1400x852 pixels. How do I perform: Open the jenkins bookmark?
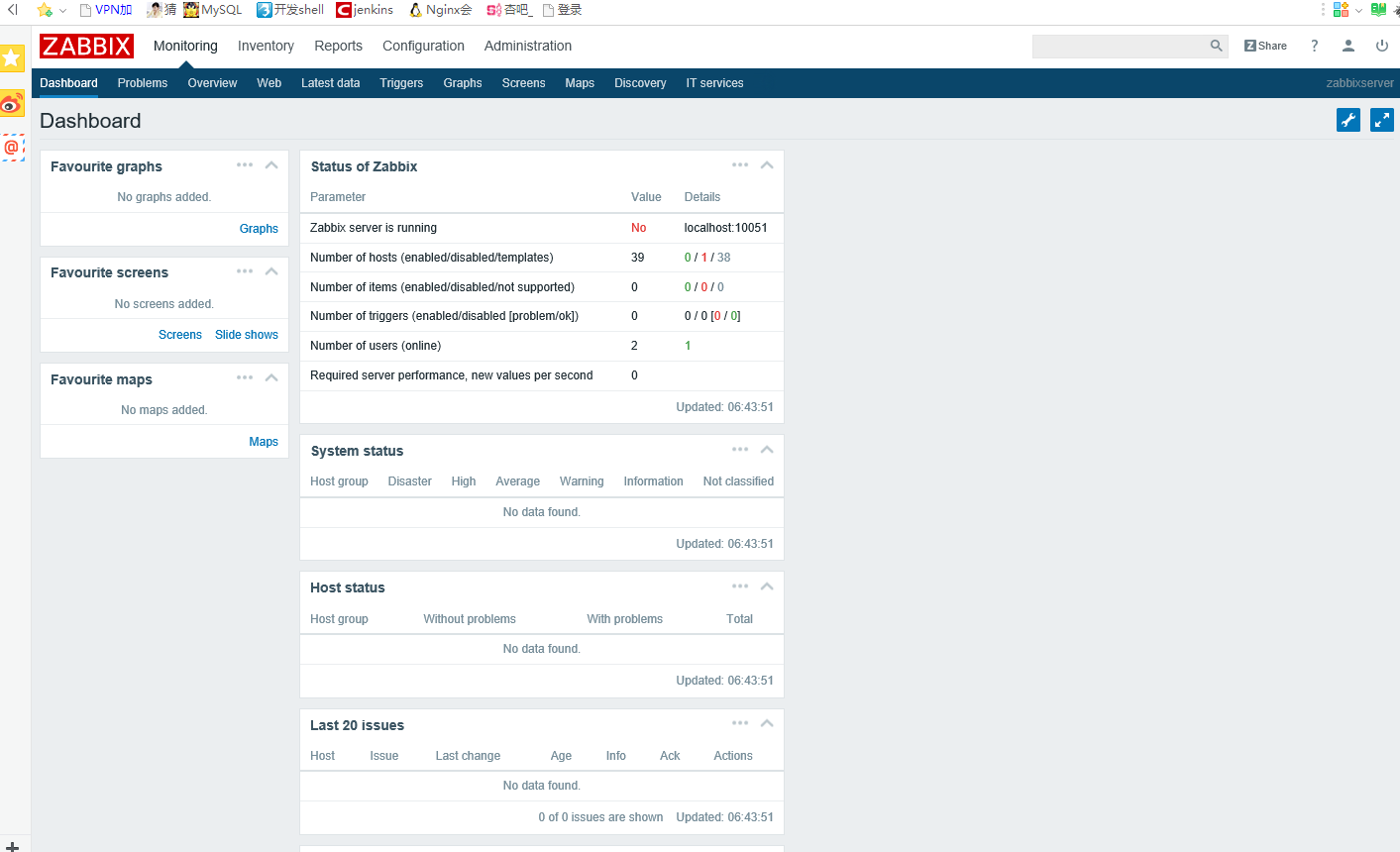tap(365, 10)
